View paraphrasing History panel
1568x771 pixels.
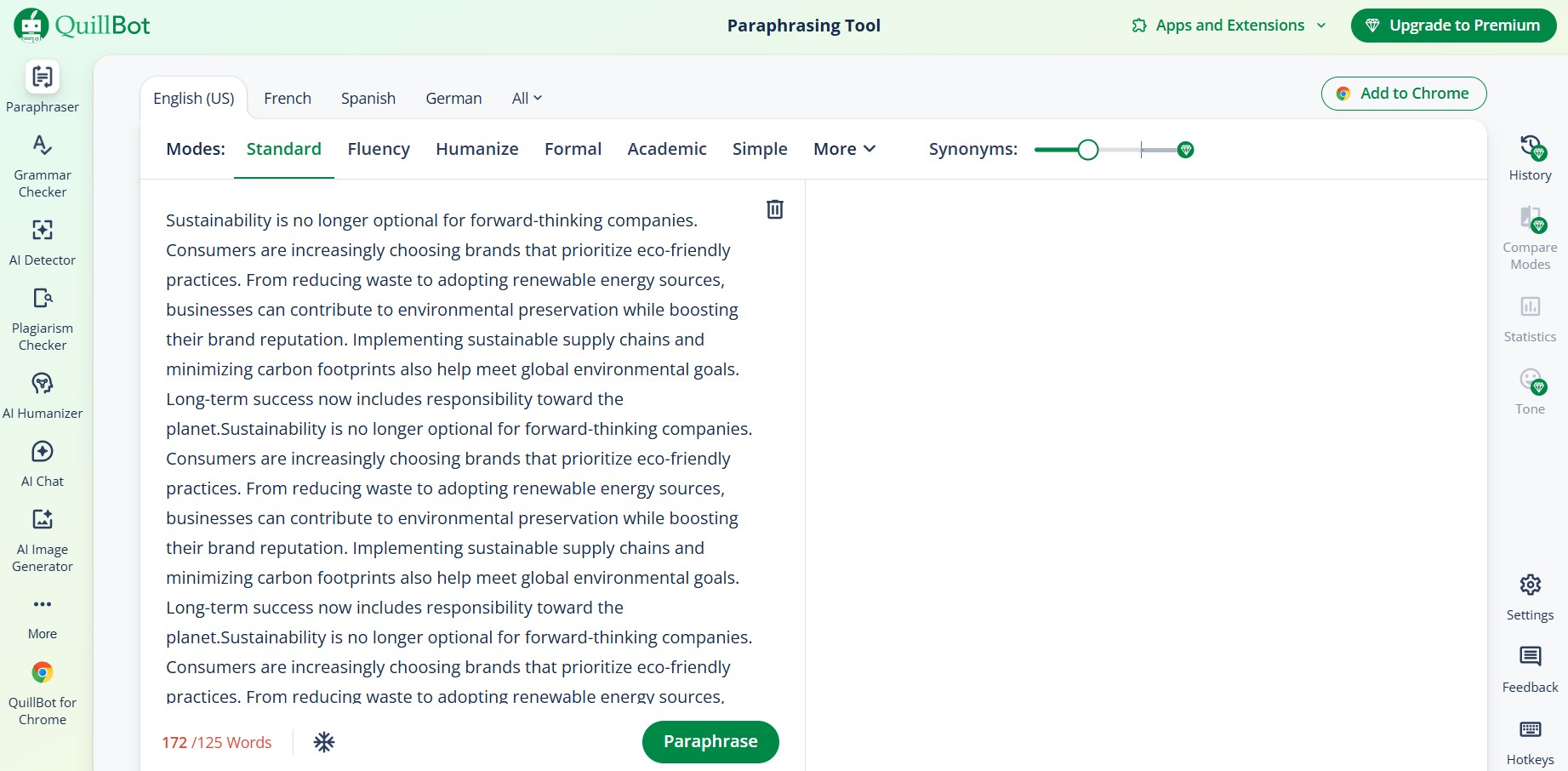point(1530,156)
